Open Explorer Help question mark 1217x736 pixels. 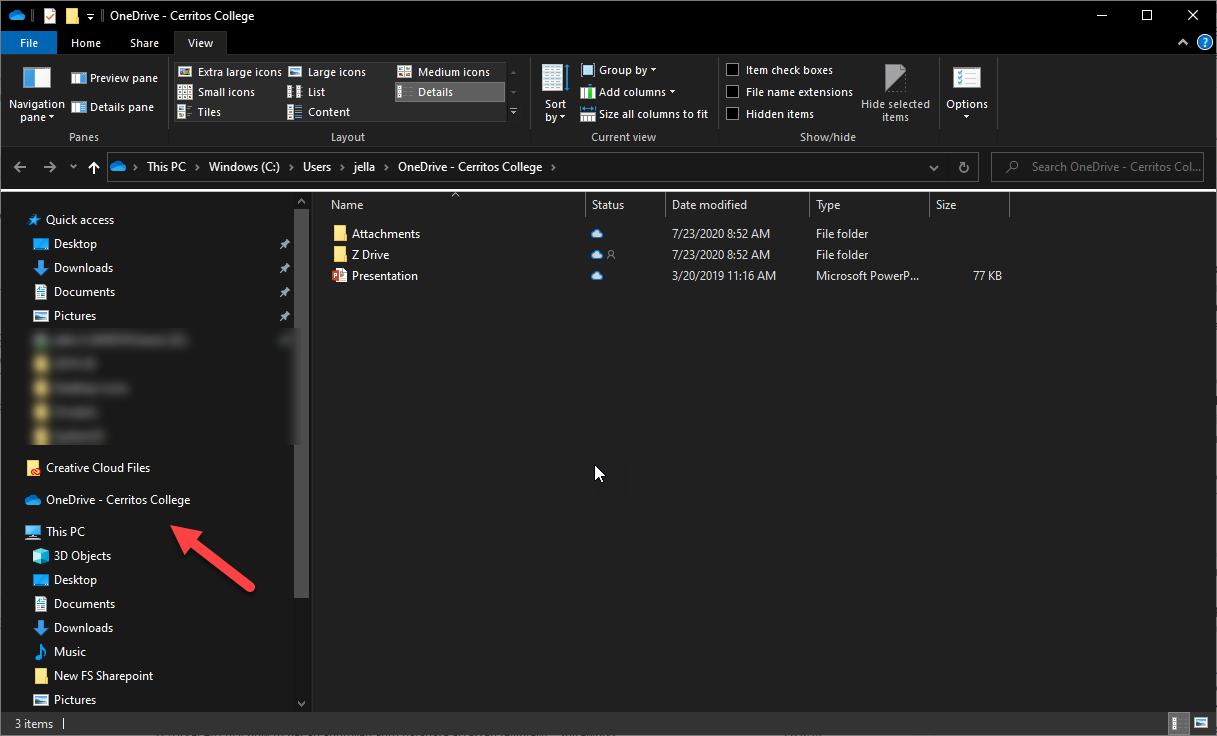click(x=1203, y=43)
